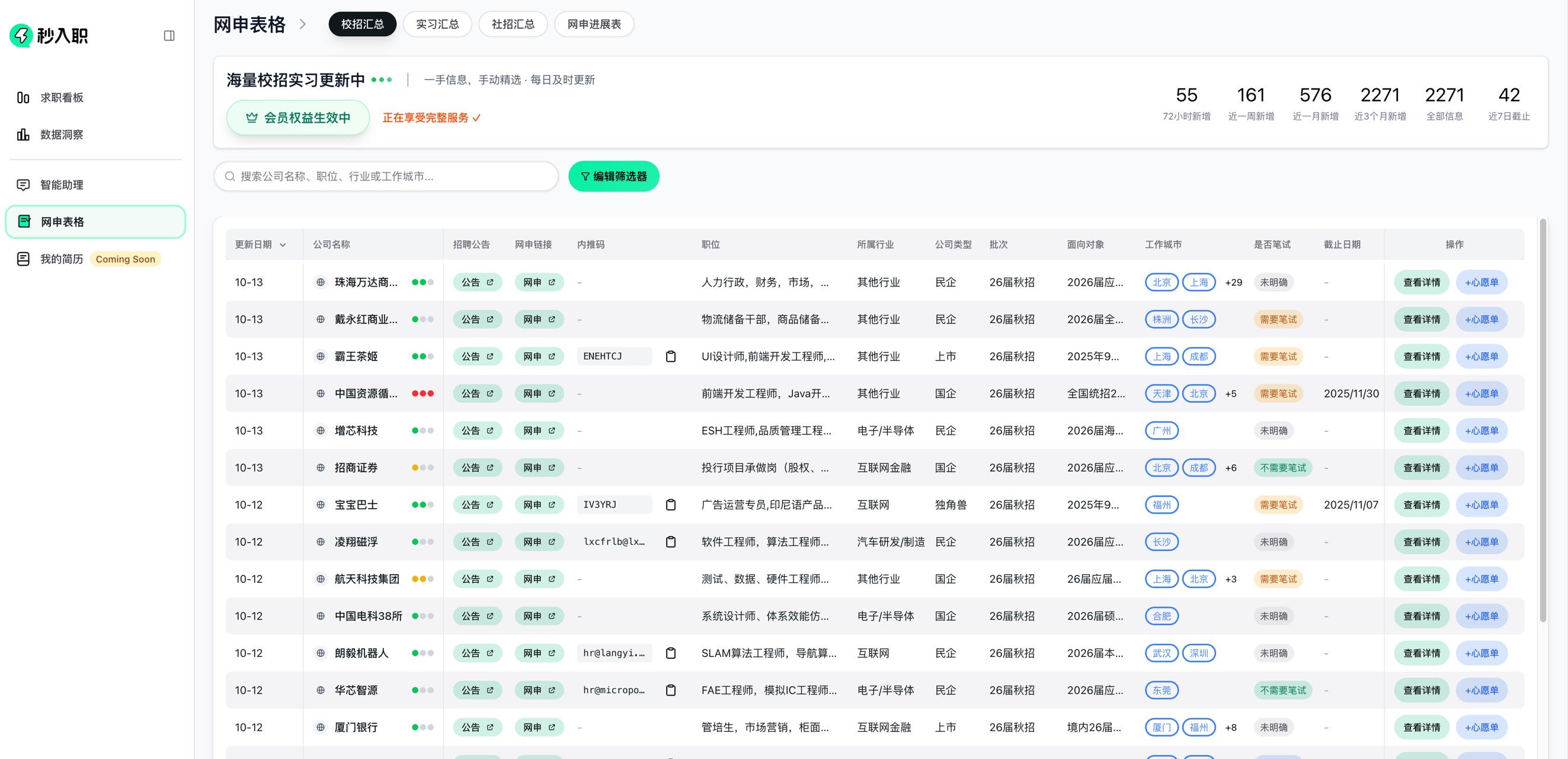
Task: Copy the referral email for 朗毅机器人
Action: click(671, 653)
